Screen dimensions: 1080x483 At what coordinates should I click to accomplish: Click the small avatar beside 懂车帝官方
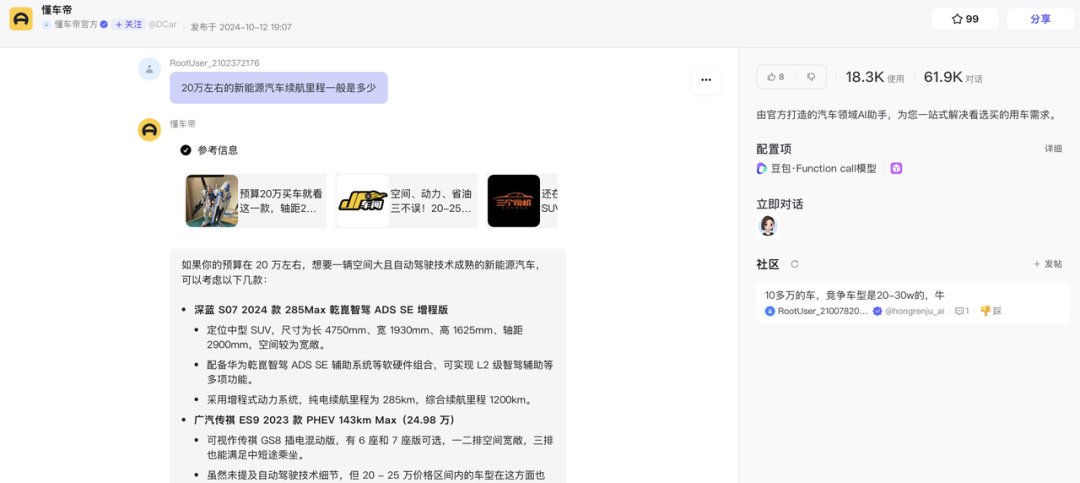pyautogui.click(x=46, y=24)
